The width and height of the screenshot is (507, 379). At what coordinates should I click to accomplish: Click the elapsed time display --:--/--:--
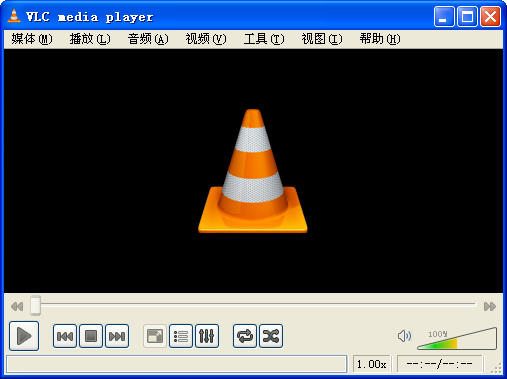pos(440,364)
